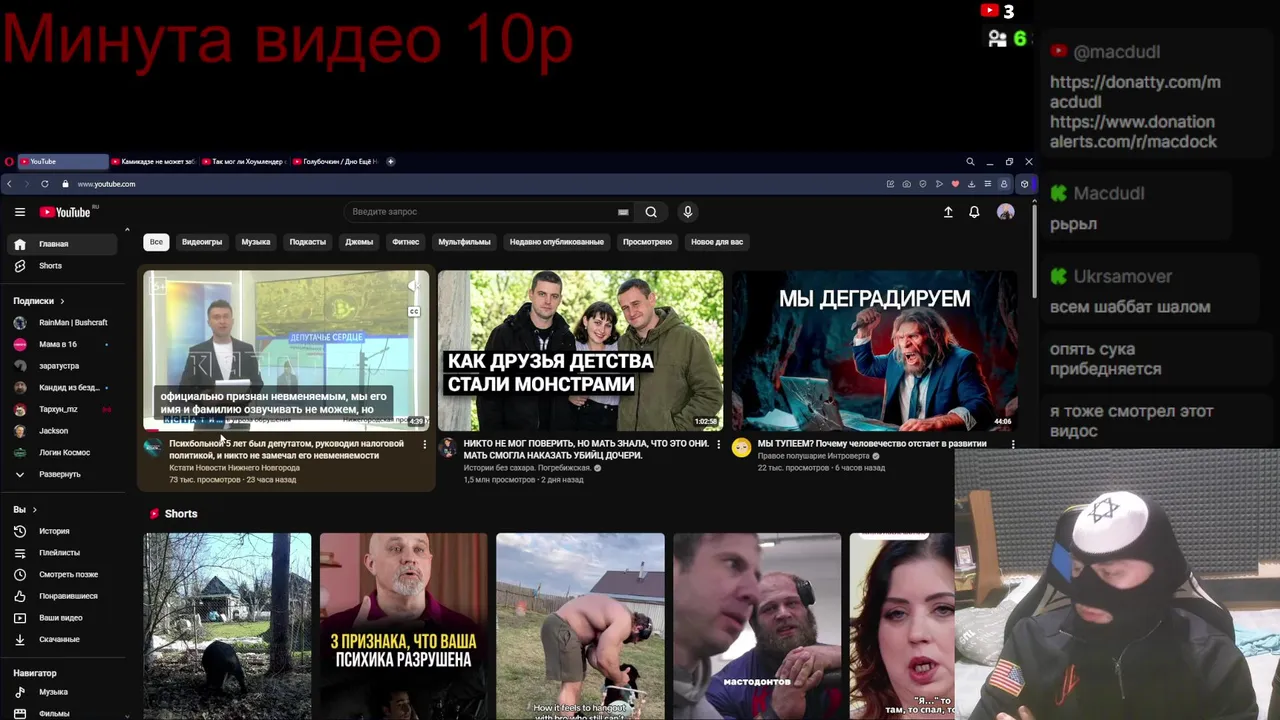Toggle mute on the first video preview
This screenshot has width=1280, height=720.
[x=414, y=286]
